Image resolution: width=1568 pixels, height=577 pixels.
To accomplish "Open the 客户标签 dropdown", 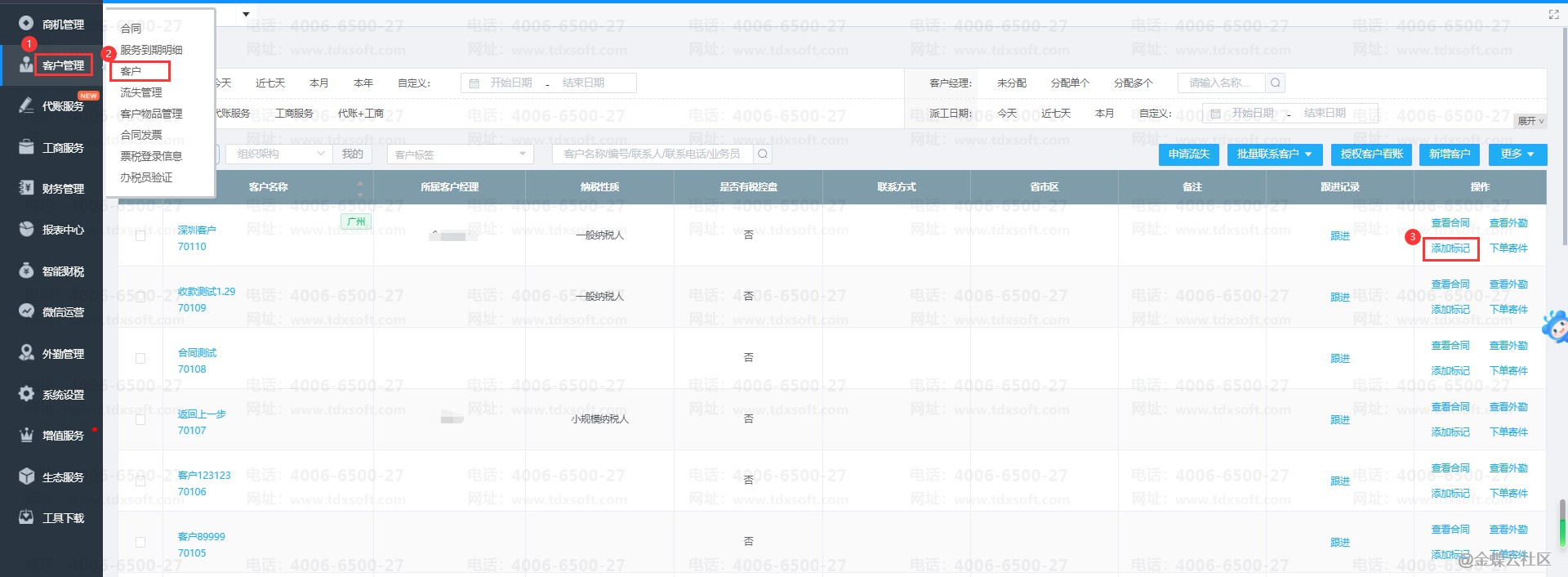I will (x=461, y=154).
